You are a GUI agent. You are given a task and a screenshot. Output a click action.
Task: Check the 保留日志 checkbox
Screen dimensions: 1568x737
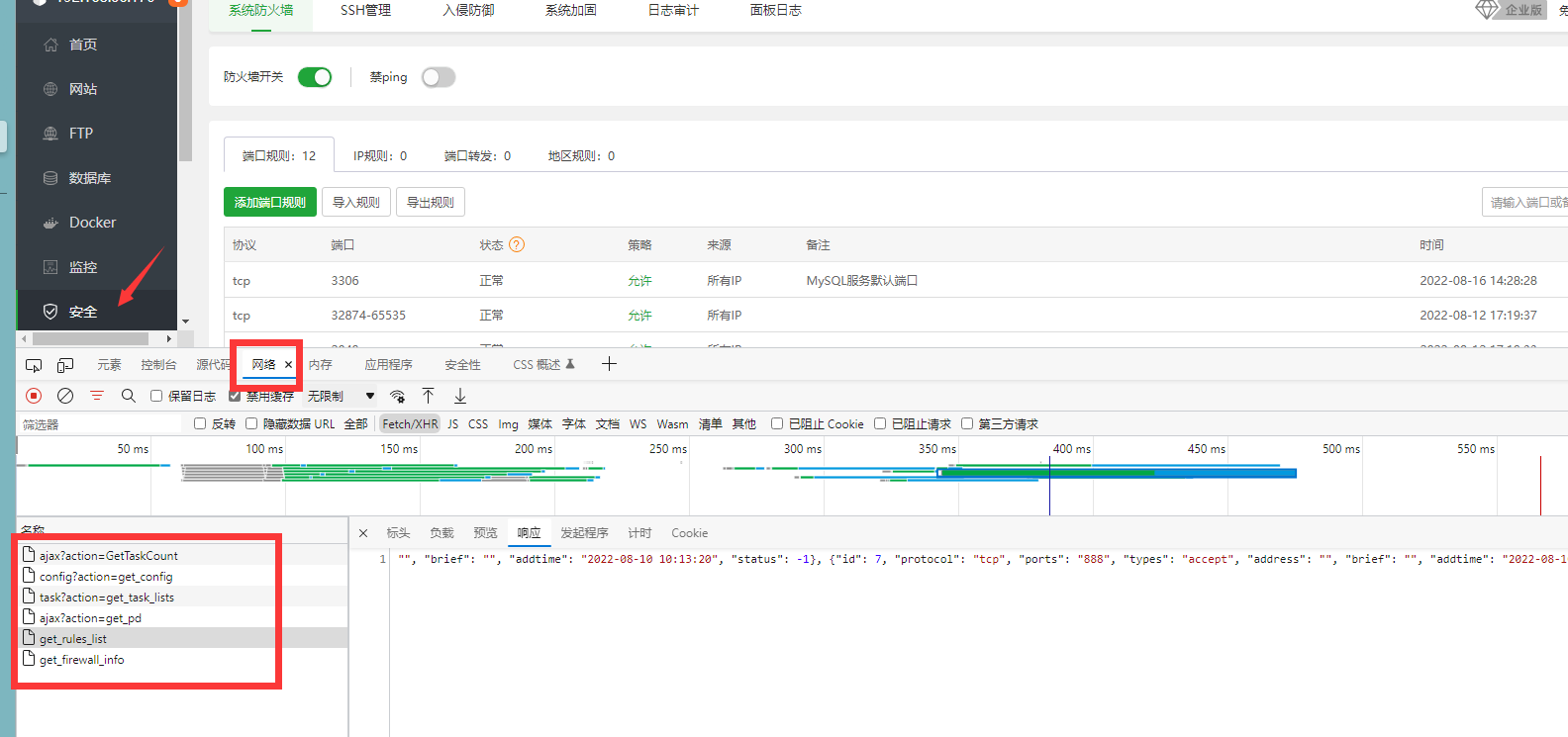[156, 396]
